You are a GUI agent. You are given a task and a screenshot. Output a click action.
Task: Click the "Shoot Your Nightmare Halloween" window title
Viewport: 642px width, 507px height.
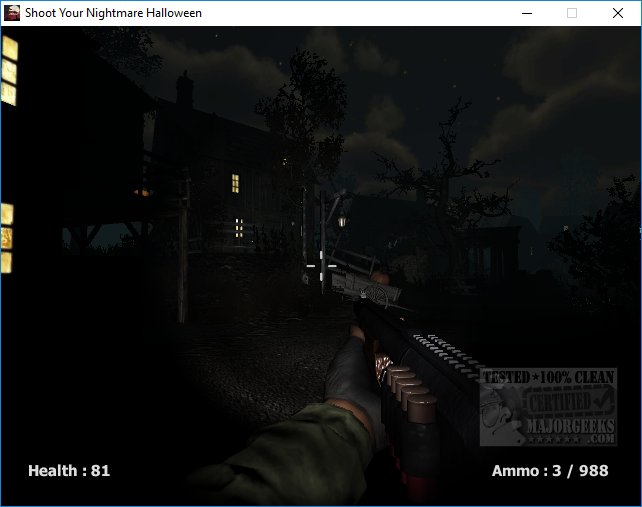tap(113, 13)
